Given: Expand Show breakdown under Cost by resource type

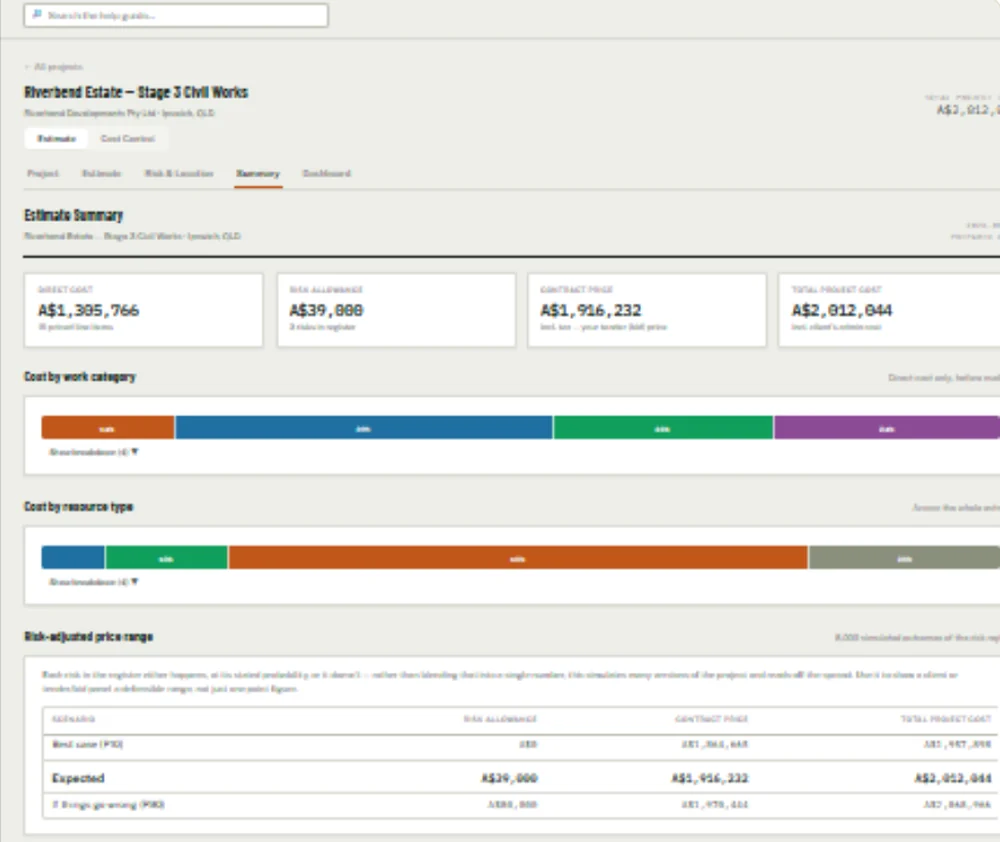Looking at the screenshot, I should click(94, 582).
